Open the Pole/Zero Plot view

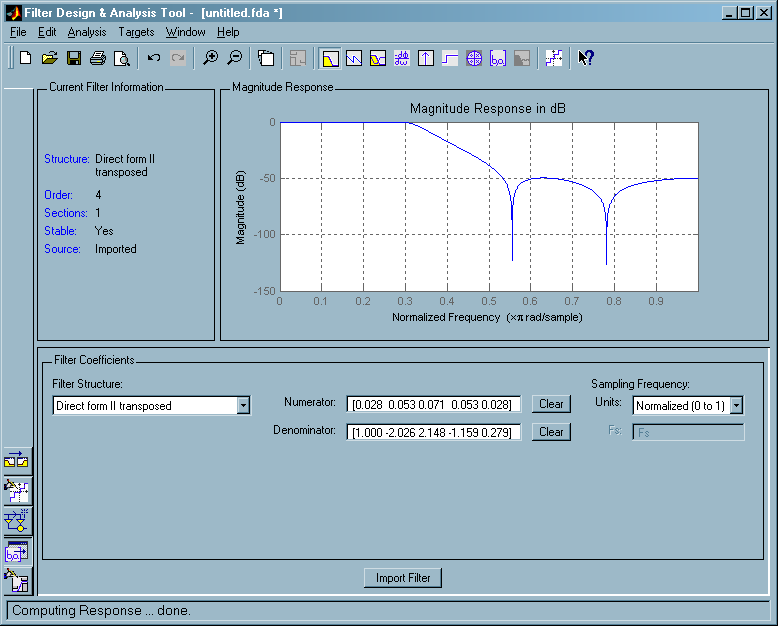pos(474,58)
